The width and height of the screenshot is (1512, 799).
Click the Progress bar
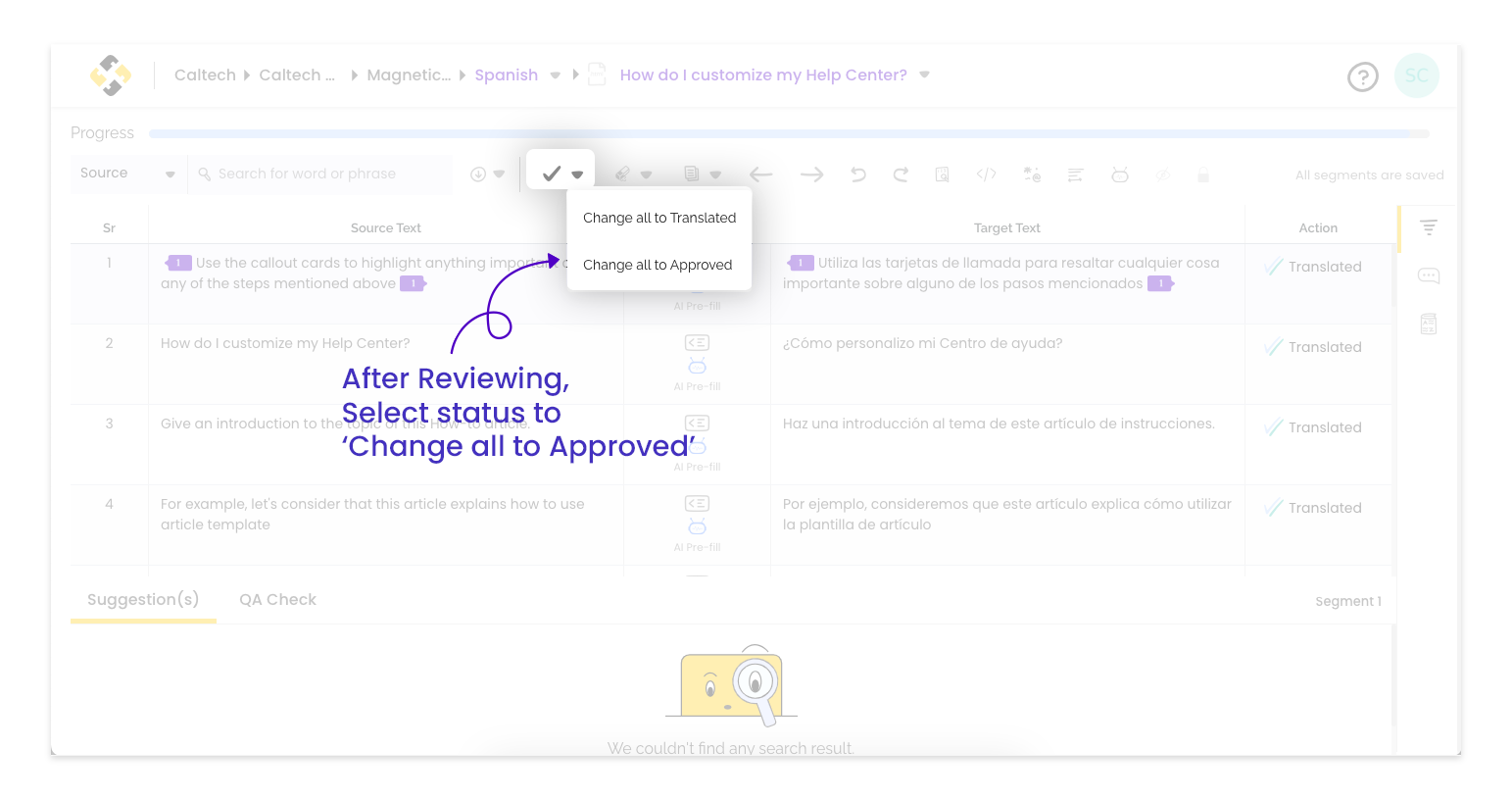(789, 133)
